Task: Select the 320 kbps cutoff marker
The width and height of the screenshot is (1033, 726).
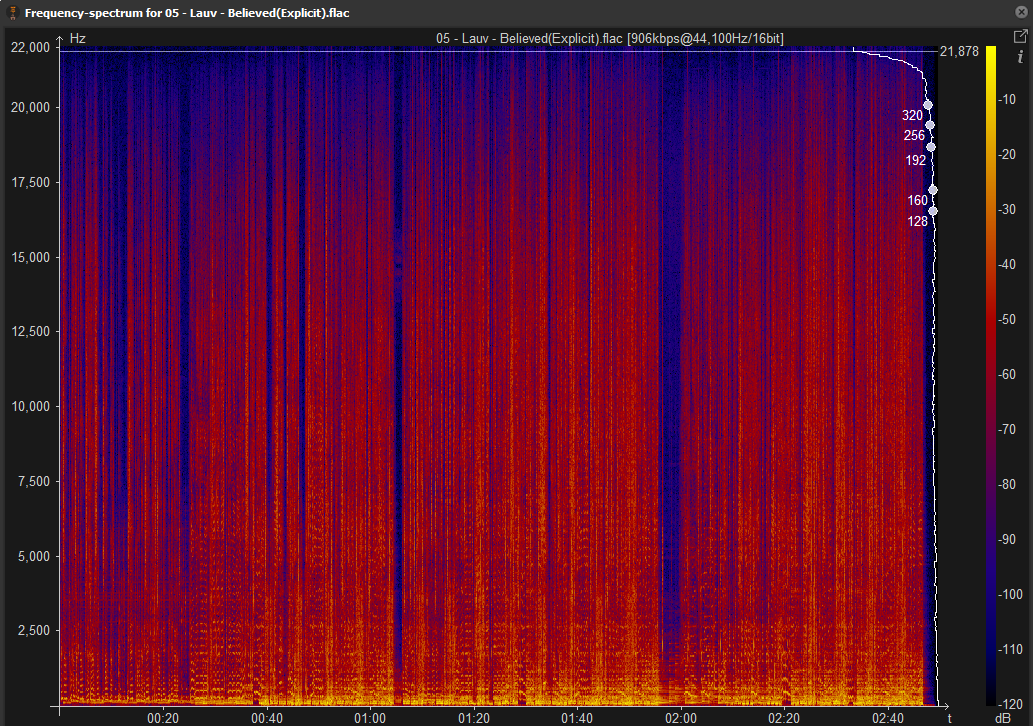Action: [x=928, y=105]
